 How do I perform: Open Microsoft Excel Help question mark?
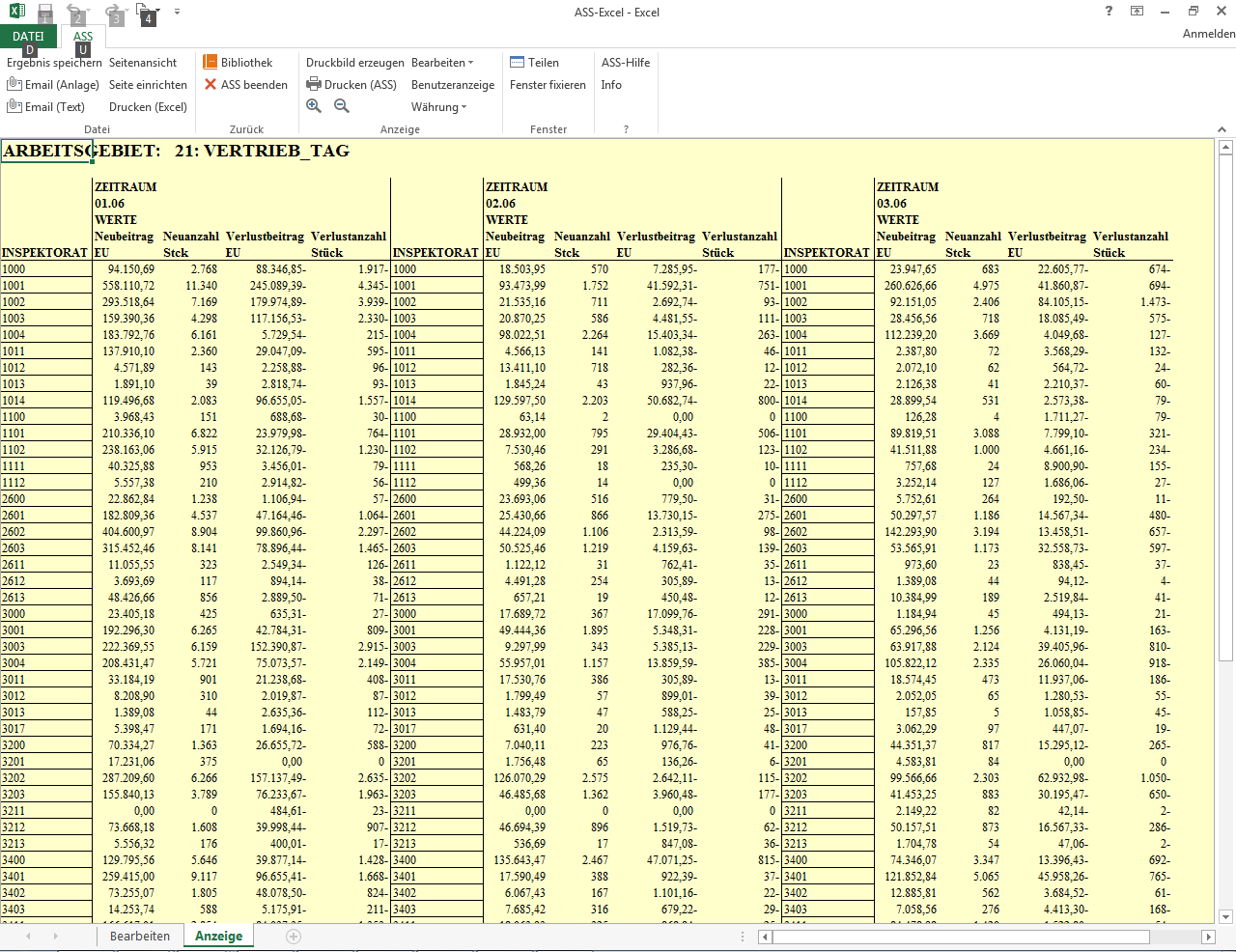pos(1109,12)
